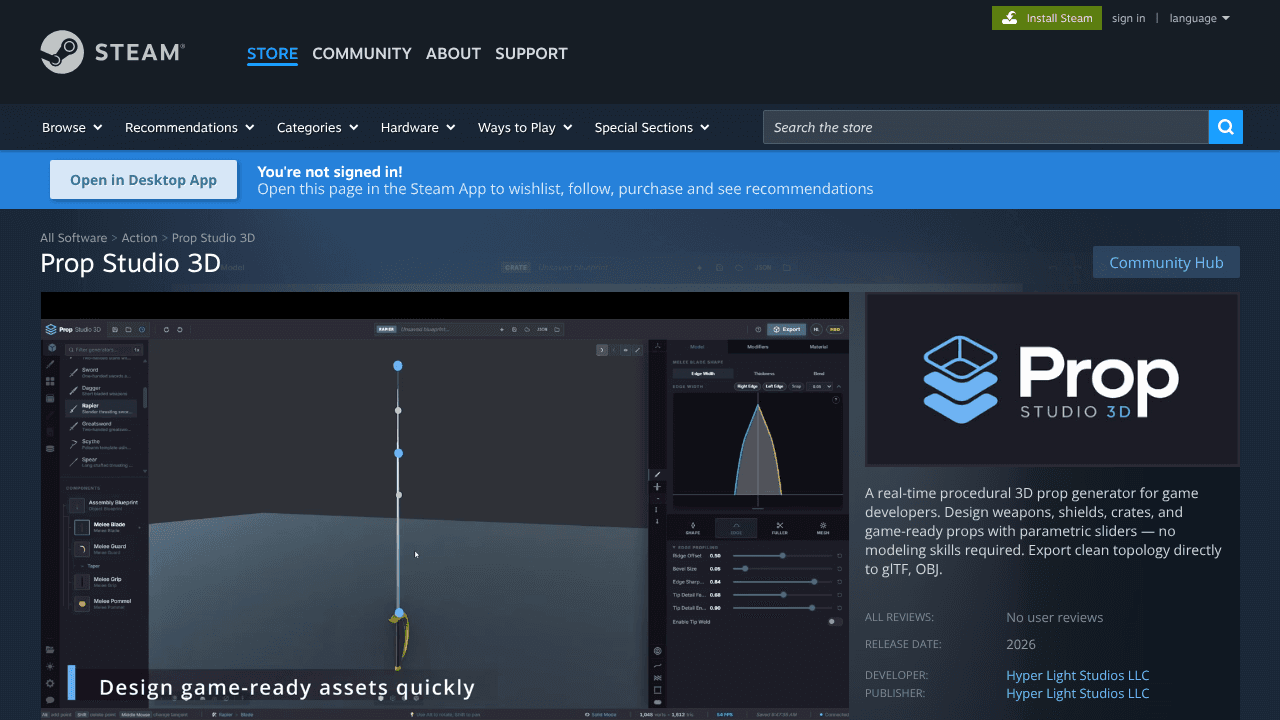Open the SUPPORT menu

pos(531,53)
